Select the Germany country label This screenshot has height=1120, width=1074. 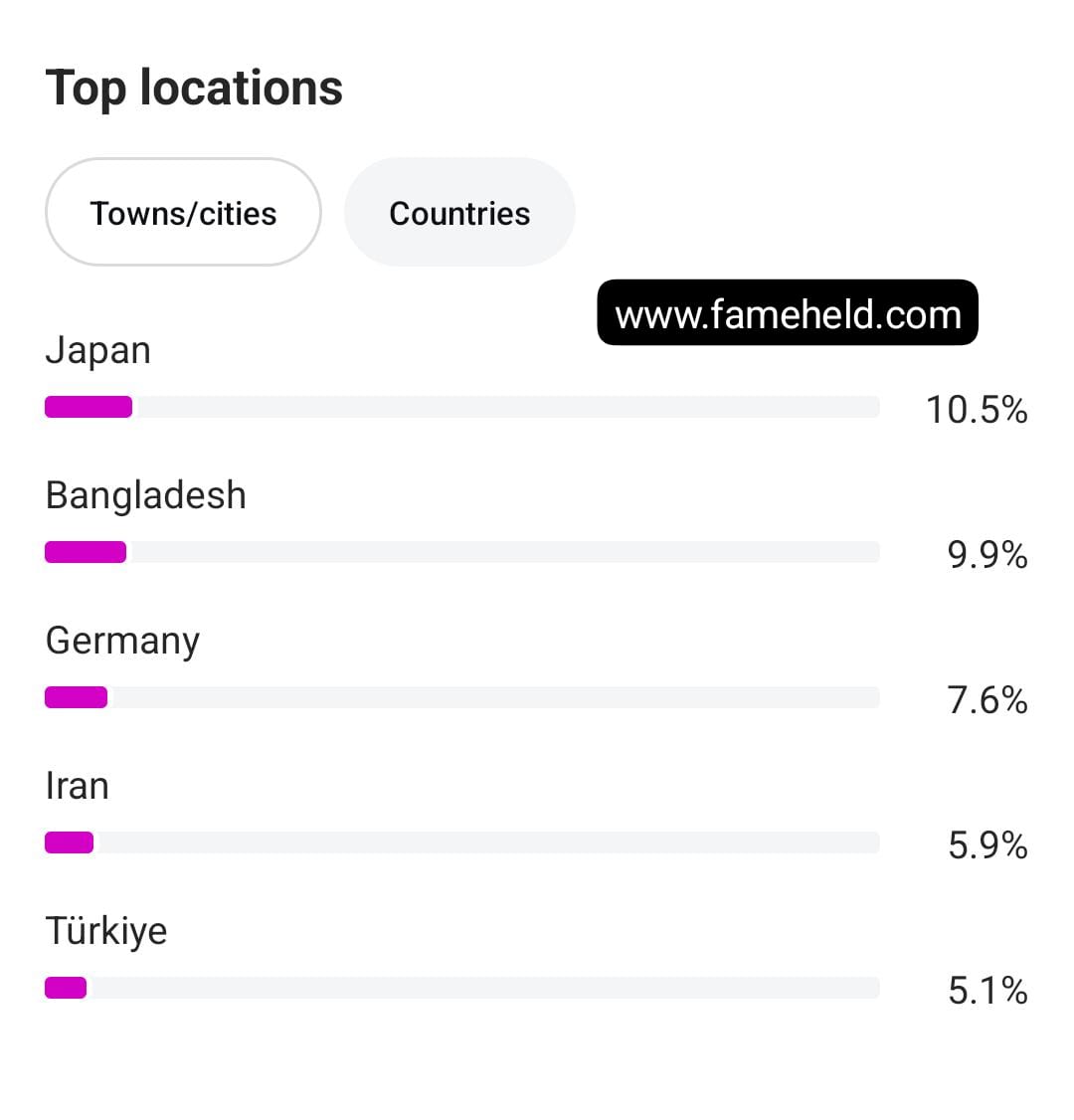[x=123, y=641]
